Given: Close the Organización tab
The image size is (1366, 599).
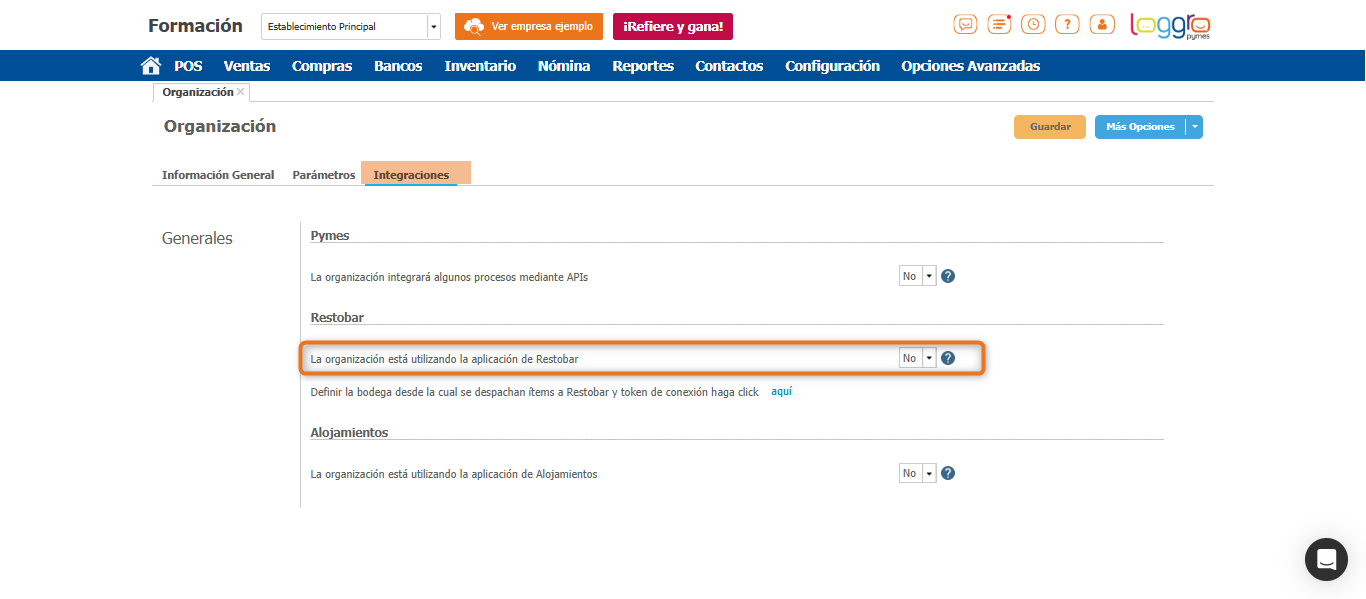Looking at the screenshot, I should point(240,92).
